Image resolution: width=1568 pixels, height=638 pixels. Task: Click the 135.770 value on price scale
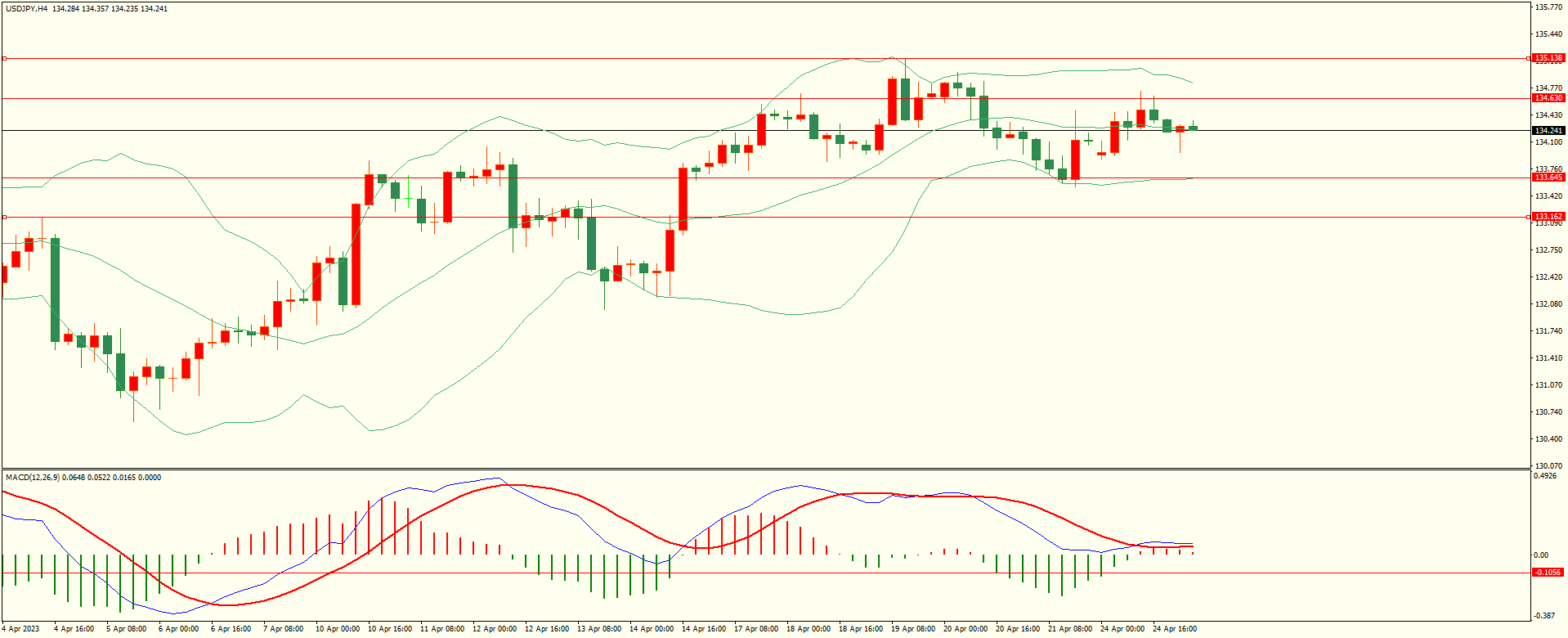[x=1548, y=7]
